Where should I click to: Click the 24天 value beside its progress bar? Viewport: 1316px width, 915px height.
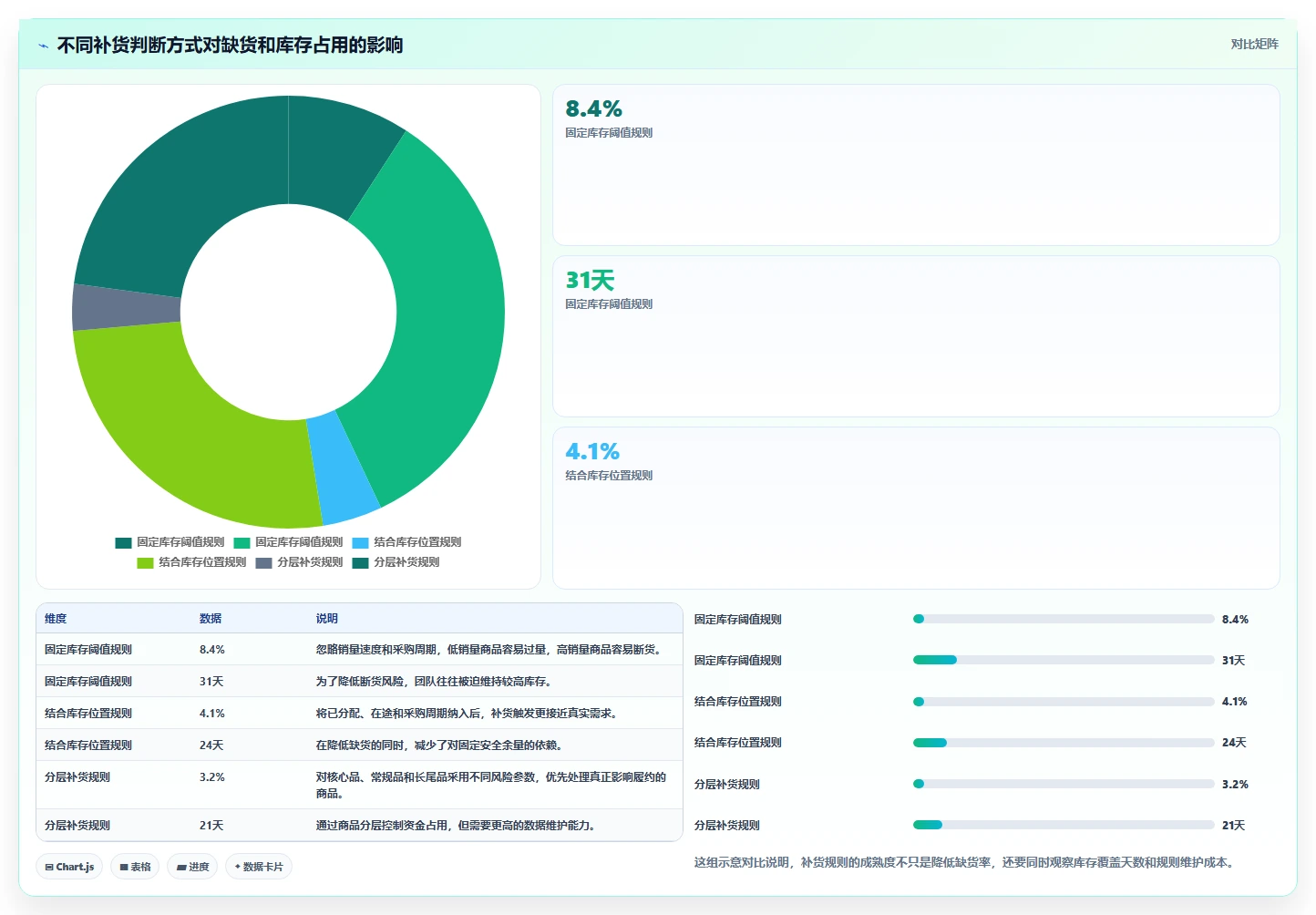click(x=1234, y=743)
